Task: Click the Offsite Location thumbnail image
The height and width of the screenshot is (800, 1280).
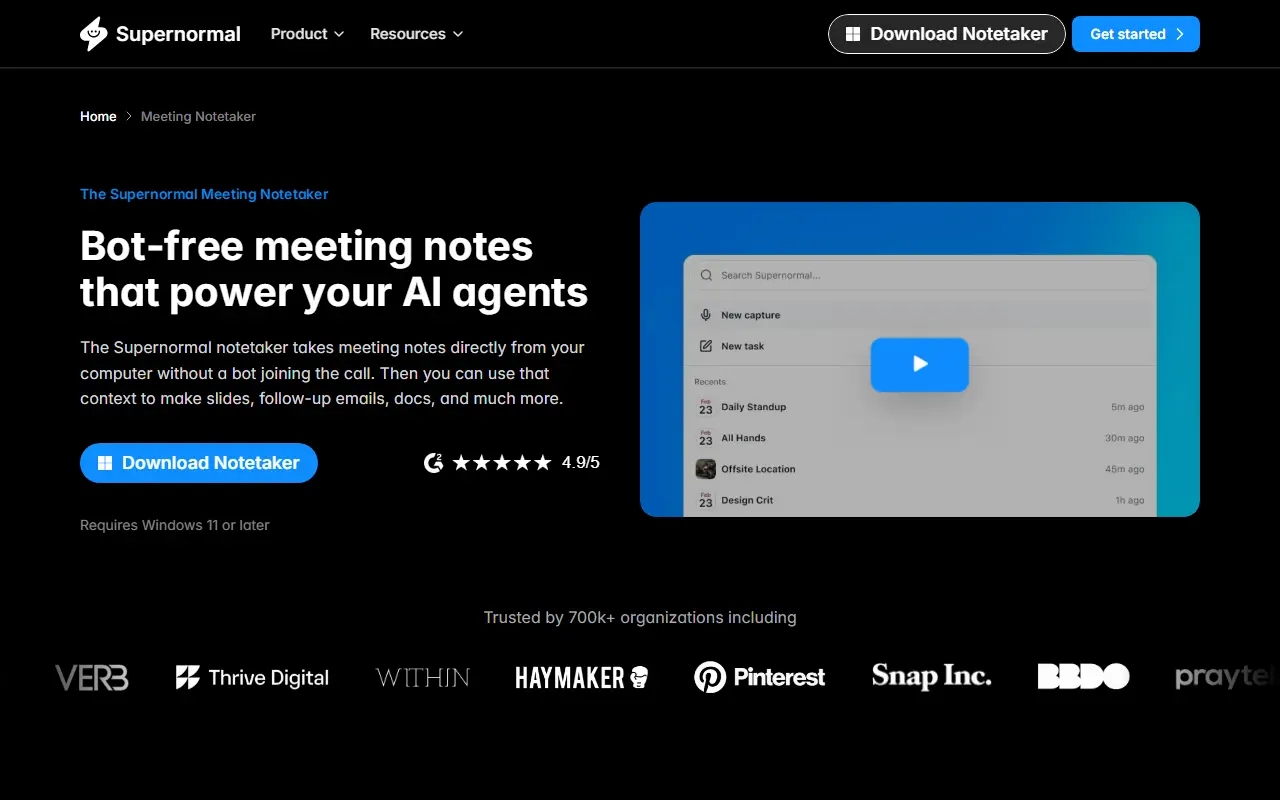Action: 706,469
